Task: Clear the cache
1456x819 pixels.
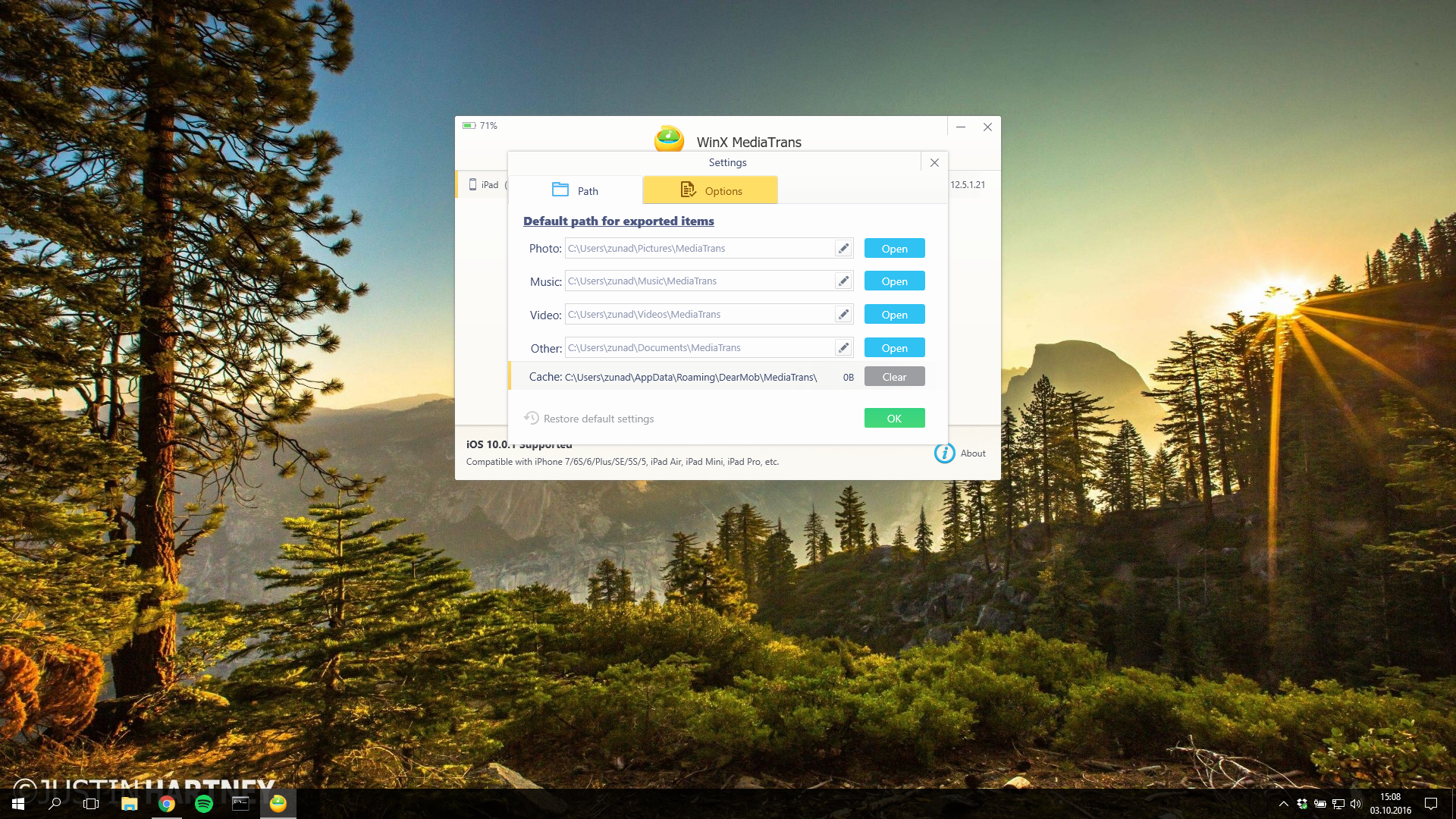Action: [894, 377]
